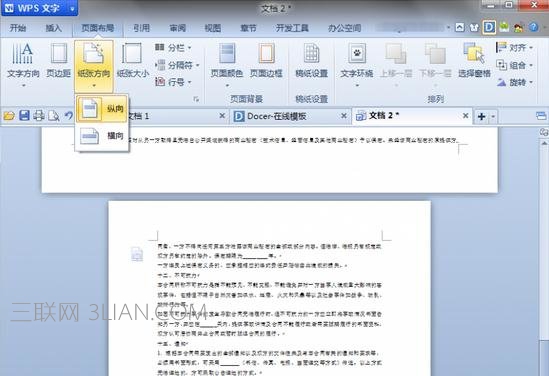549x376 pixels.
Task: Click the help question mark icon
Action: tap(533, 27)
